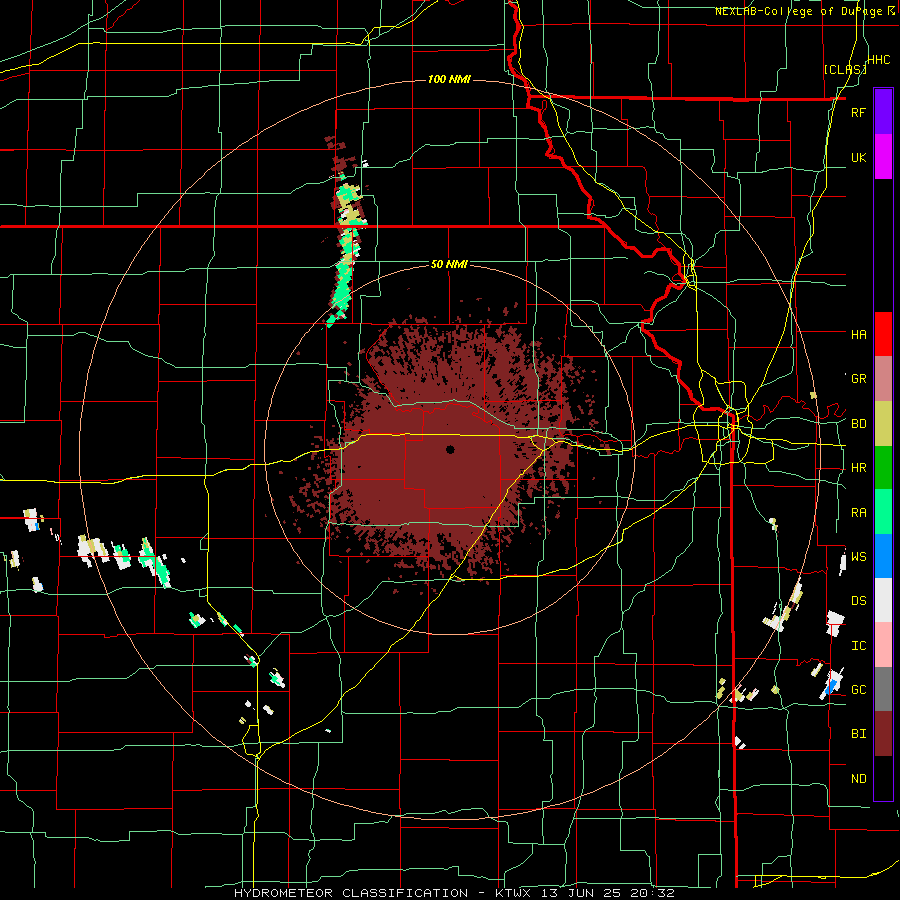Click the "[CLAS]" legend heading
Viewport: 900px width, 900px height.
coord(845,69)
